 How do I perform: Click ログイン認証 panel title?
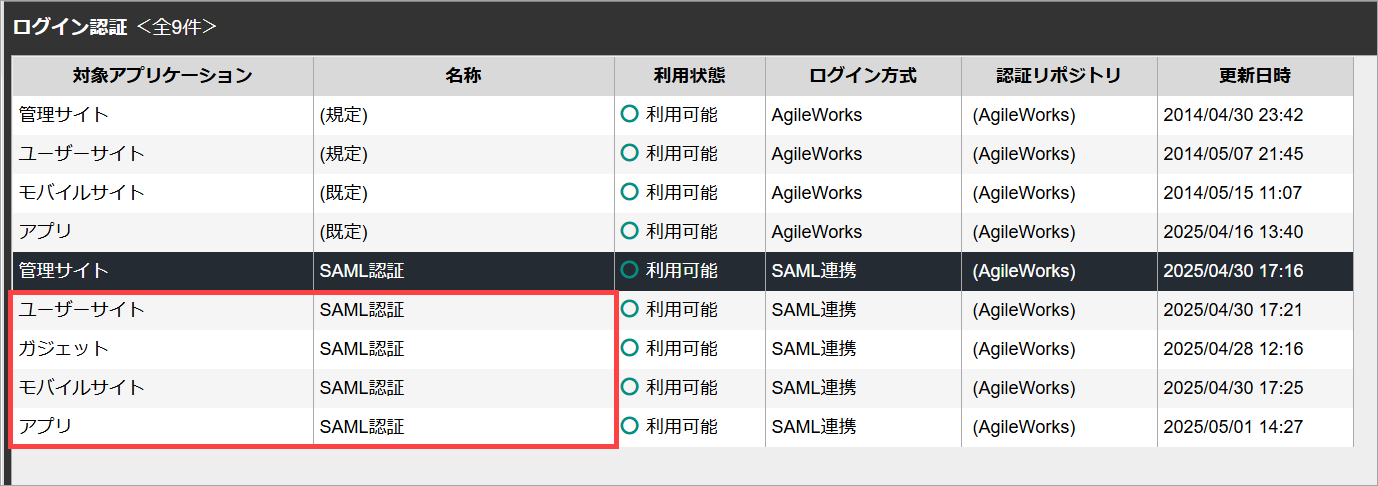tap(70, 27)
